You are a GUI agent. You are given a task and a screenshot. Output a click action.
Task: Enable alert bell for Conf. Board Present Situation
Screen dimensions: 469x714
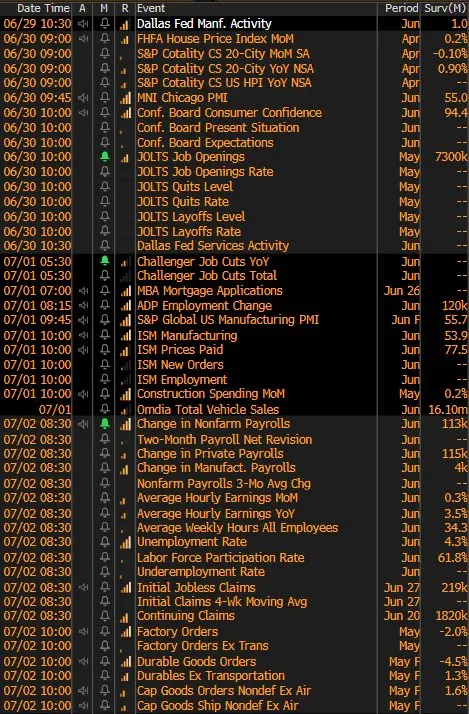coord(105,128)
